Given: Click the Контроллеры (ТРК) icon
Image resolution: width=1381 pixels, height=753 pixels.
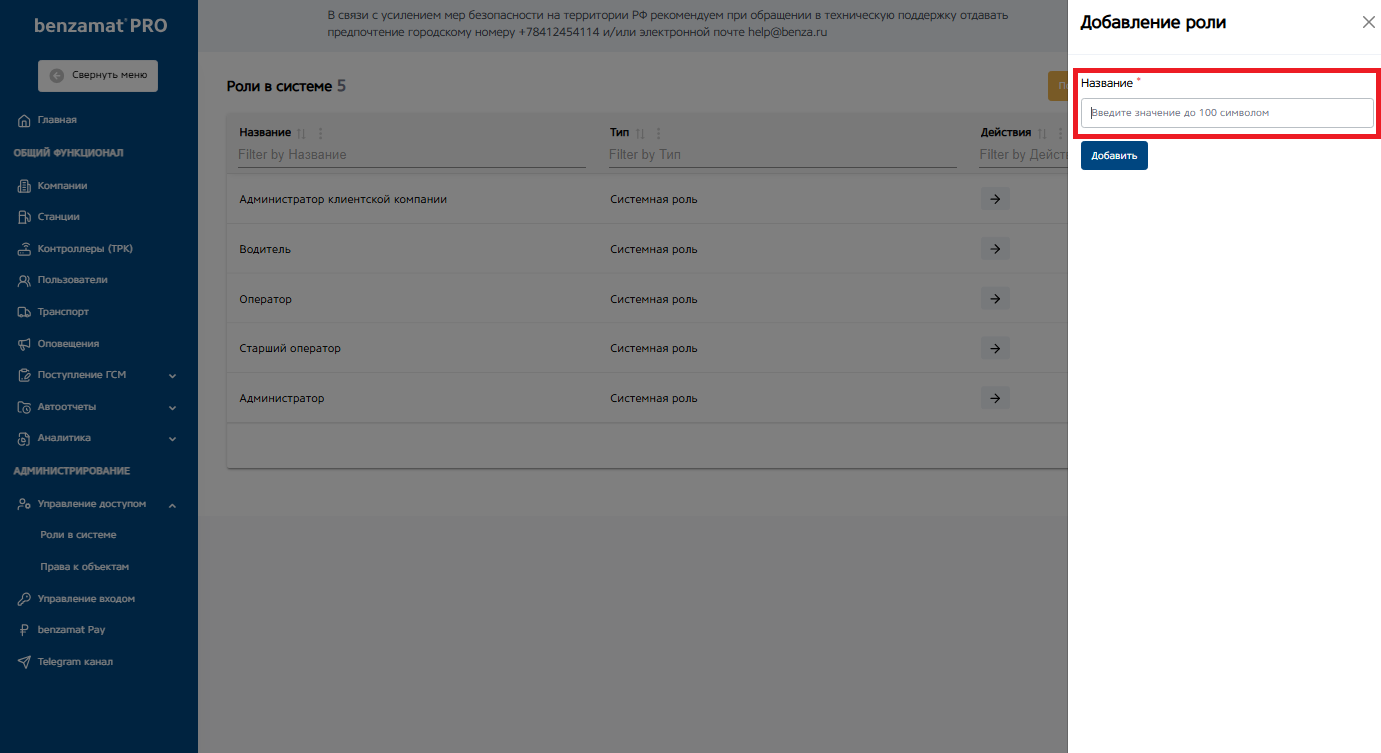Looking at the screenshot, I should click(x=25, y=249).
